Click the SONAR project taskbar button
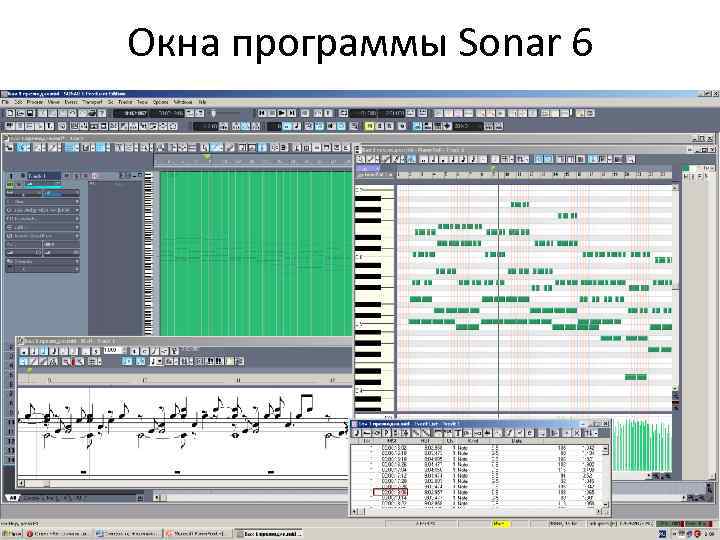 [268, 534]
